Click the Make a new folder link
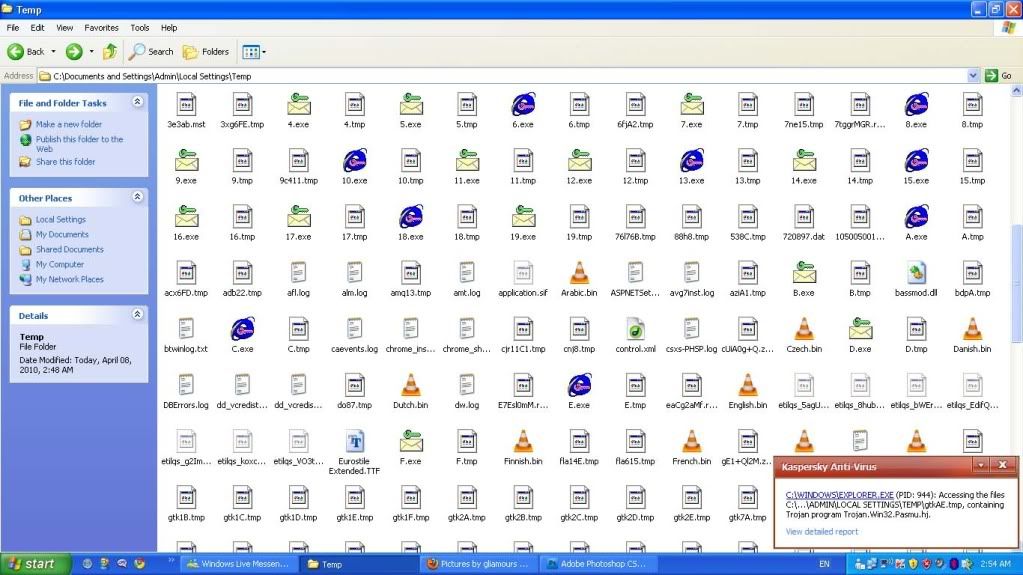This screenshot has width=1023, height=575. (68, 125)
